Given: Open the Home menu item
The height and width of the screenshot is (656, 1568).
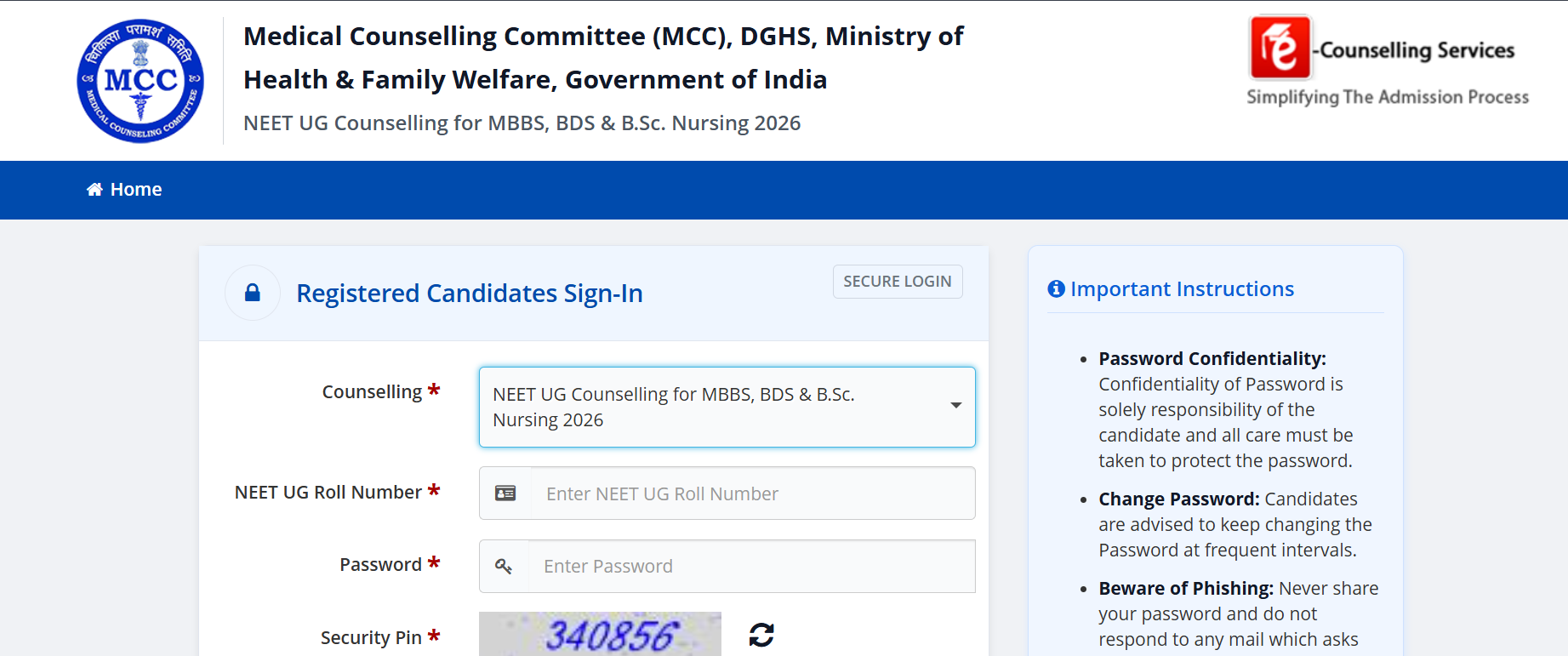Looking at the screenshot, I should (x=124, y=189).
